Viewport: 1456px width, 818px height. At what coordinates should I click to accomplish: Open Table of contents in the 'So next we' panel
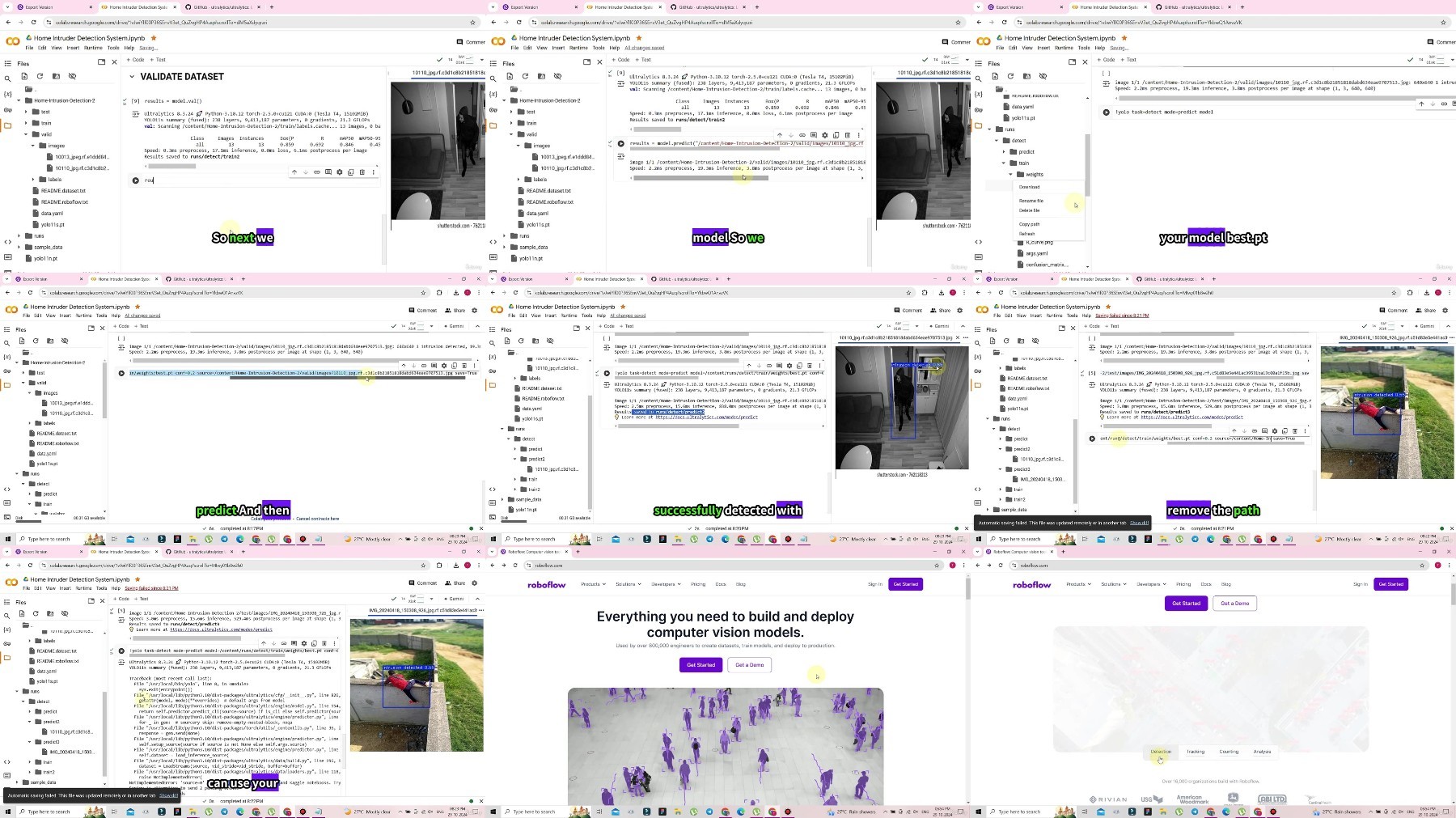pyautogui.click(x=8, y=63)
